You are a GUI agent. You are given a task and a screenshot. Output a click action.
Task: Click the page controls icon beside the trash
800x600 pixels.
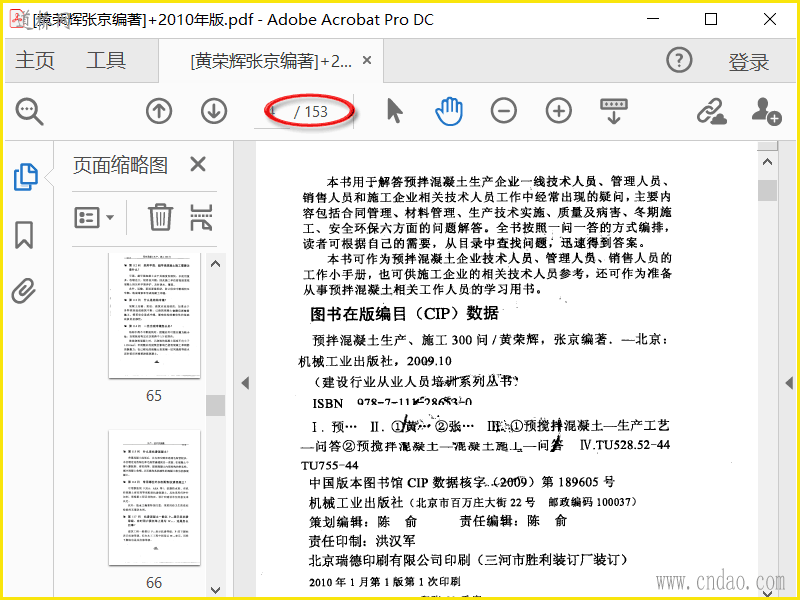[x=201, y=217]
